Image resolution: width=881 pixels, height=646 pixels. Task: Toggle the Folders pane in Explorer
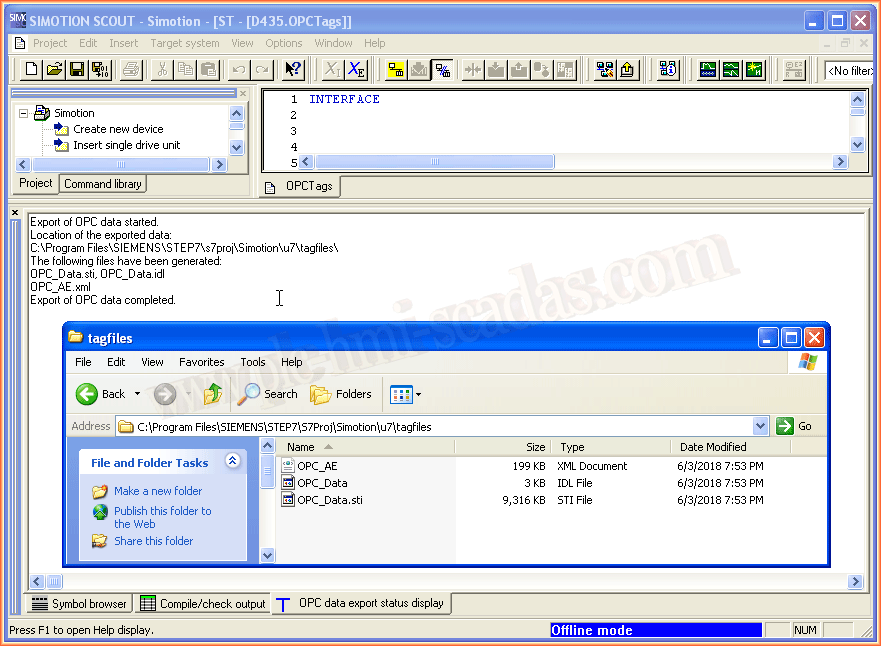click(x=341, y=394)
